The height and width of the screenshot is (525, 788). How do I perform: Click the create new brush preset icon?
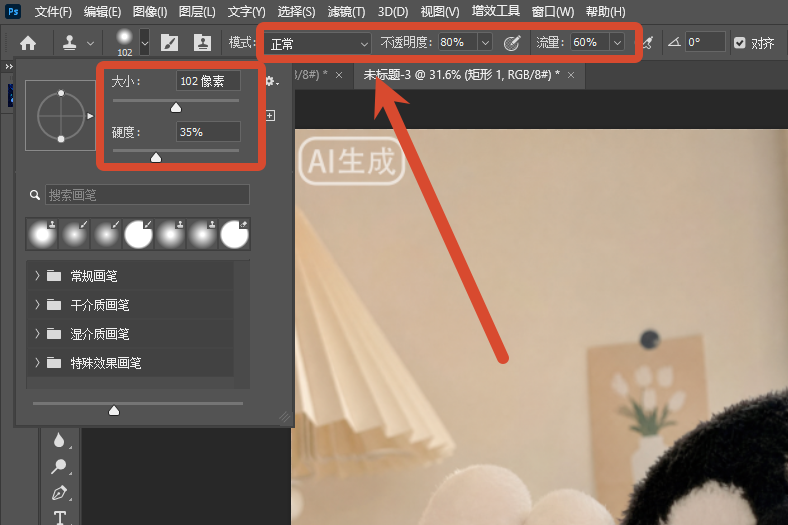tap(270, 116)
